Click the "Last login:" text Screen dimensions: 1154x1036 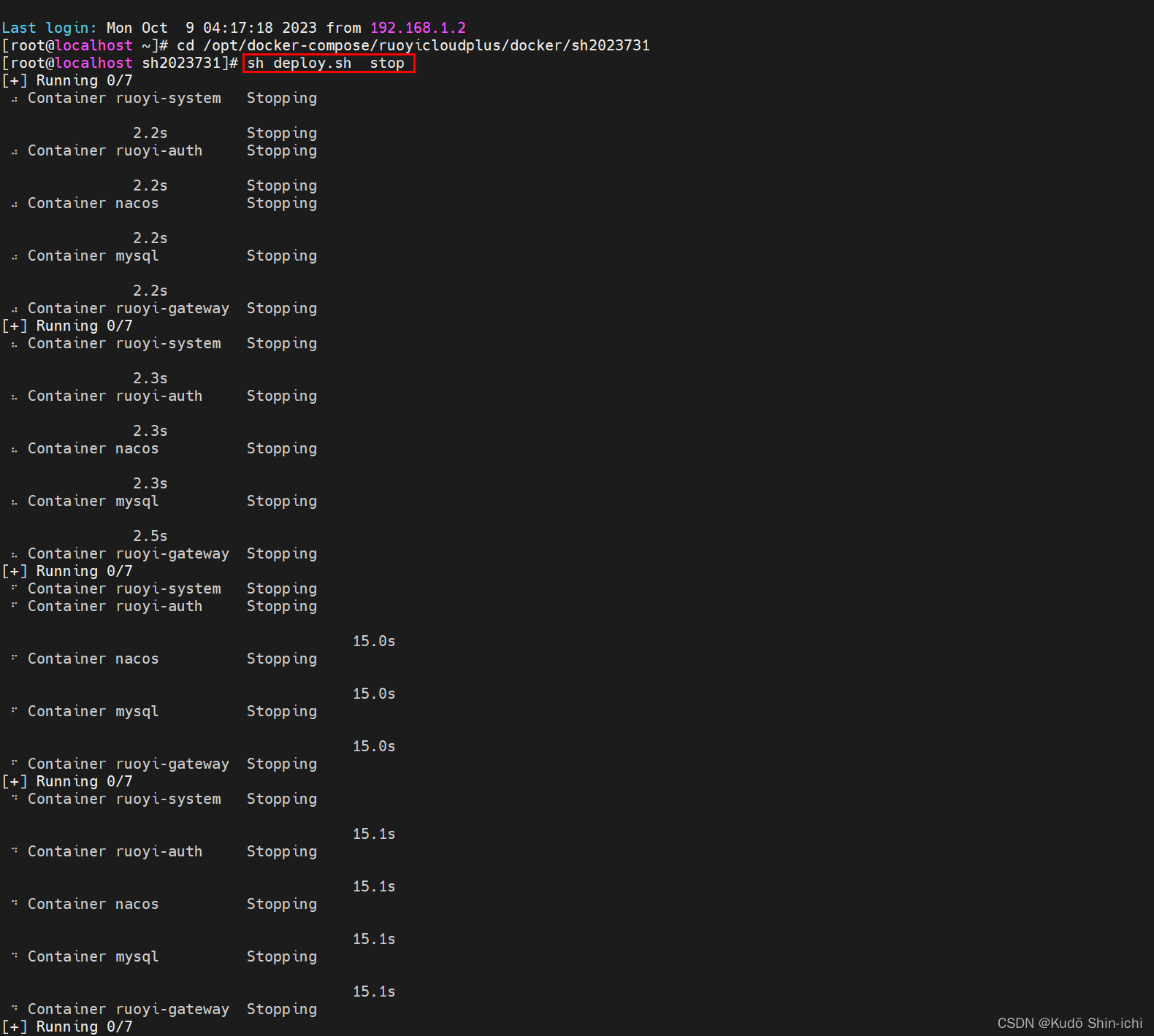[49, 28]
